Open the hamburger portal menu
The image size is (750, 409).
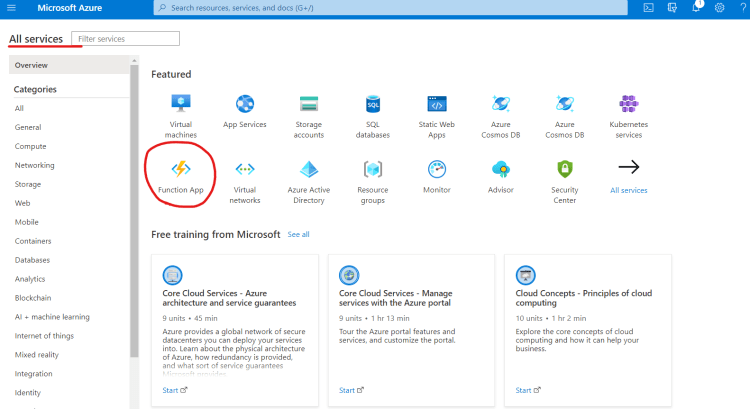11,8
